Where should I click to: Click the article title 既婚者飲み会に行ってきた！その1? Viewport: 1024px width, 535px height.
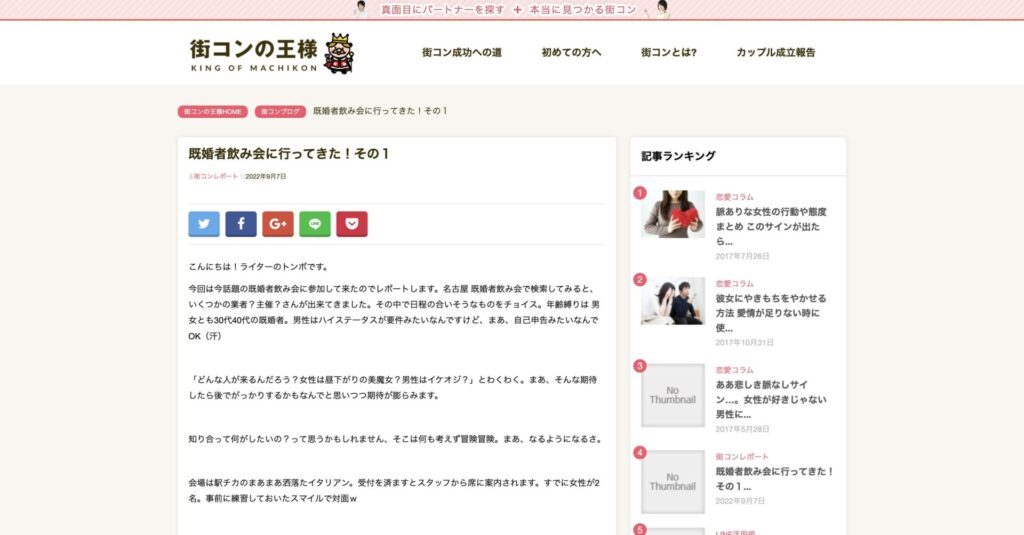(289, 154)
